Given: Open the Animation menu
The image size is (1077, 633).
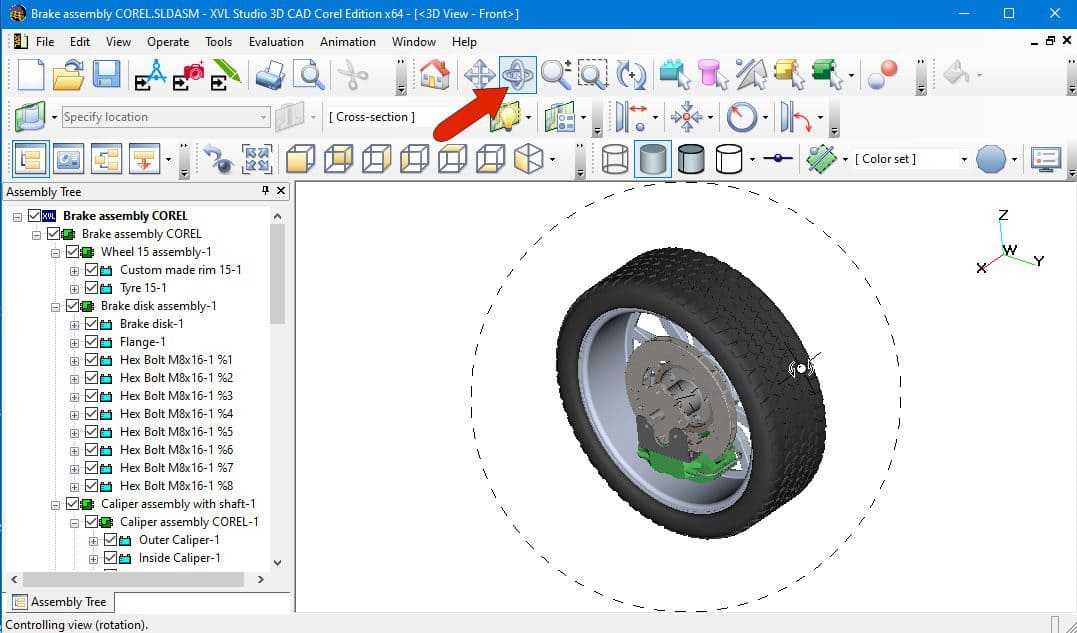Looking at the screenshot, I should pyautogui.click(x=347, y=42).
